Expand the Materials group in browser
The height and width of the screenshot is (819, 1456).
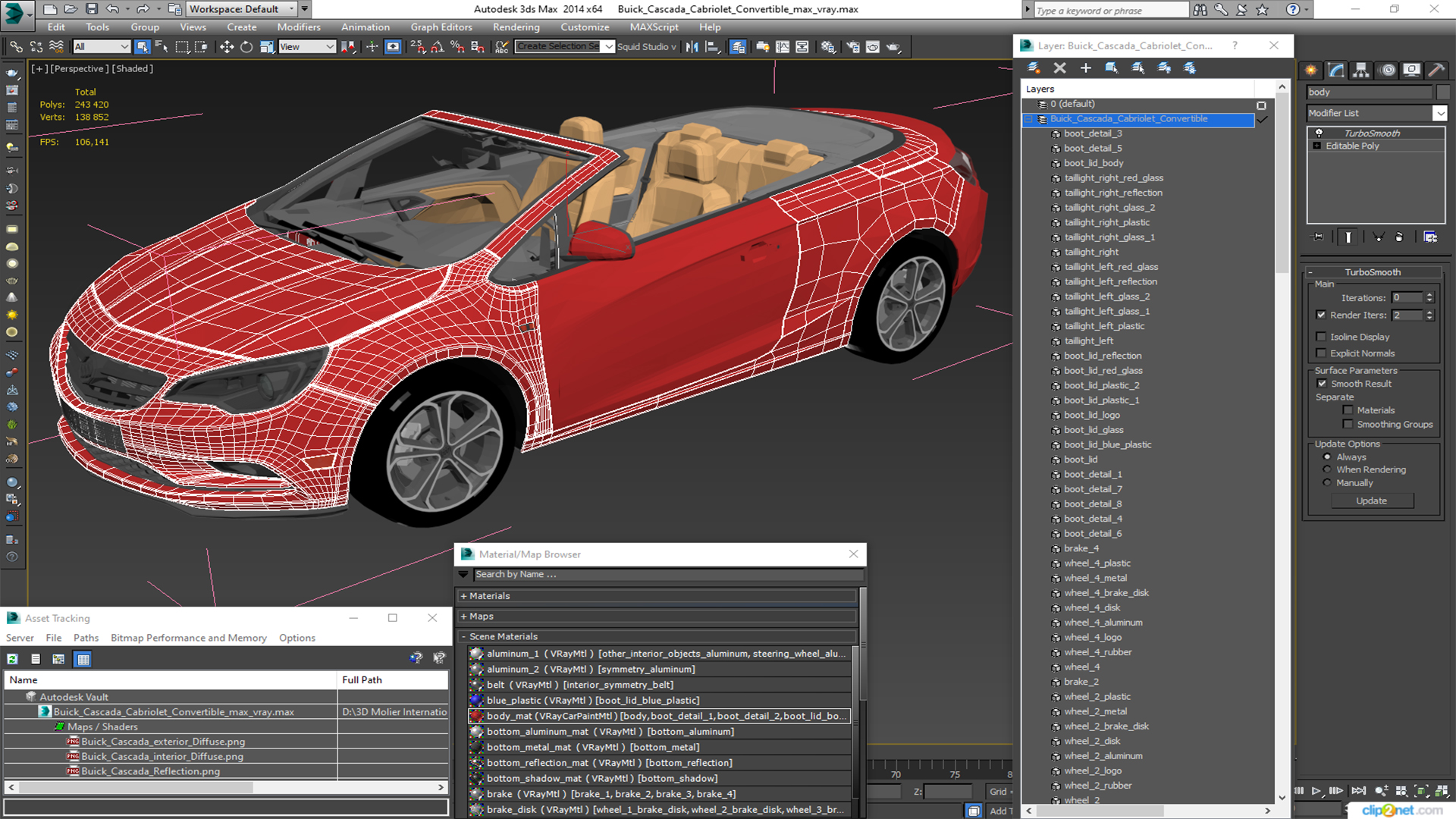click(x=463, y=596)
